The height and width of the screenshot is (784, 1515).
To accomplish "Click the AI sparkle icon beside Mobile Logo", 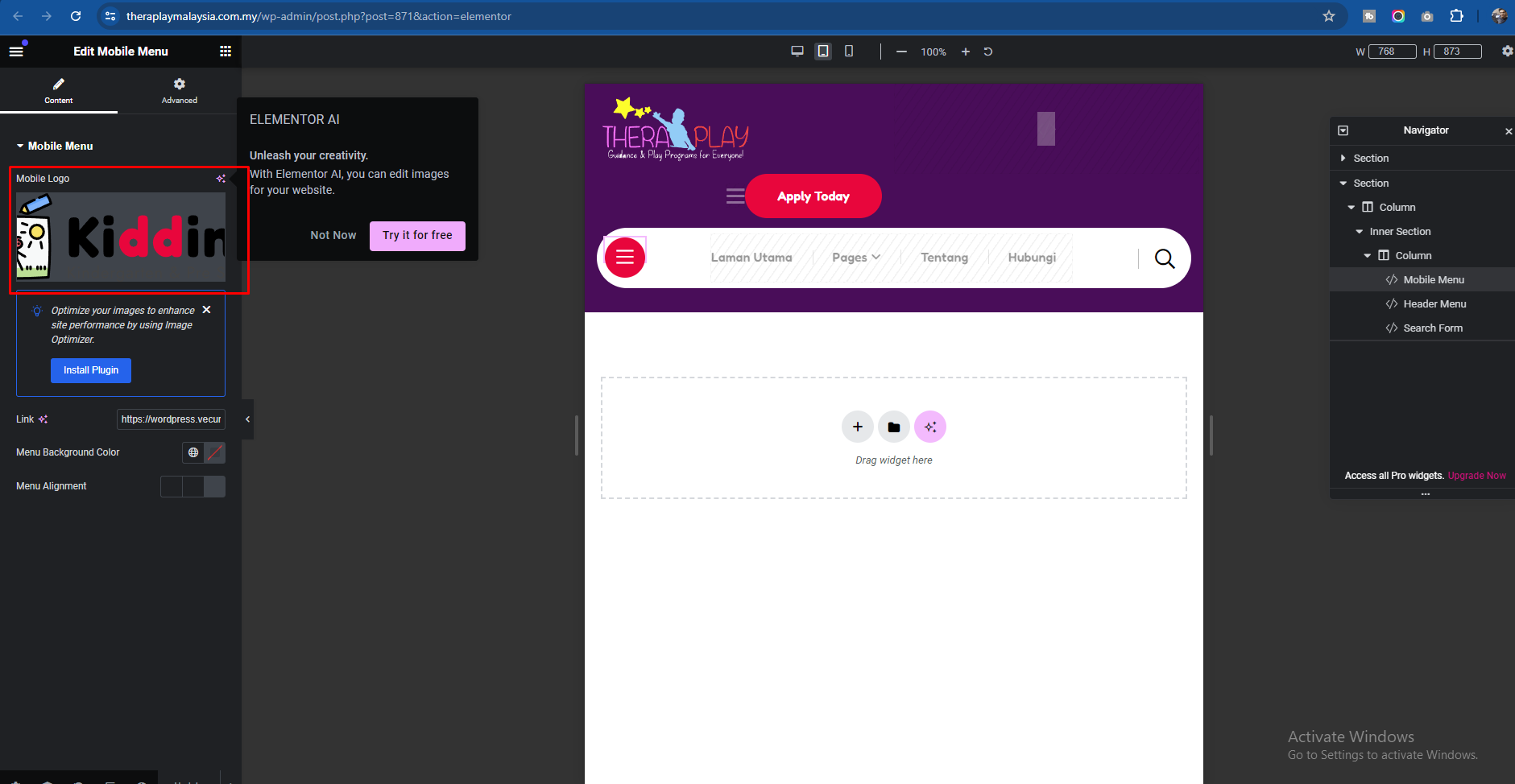I will 221,179.
